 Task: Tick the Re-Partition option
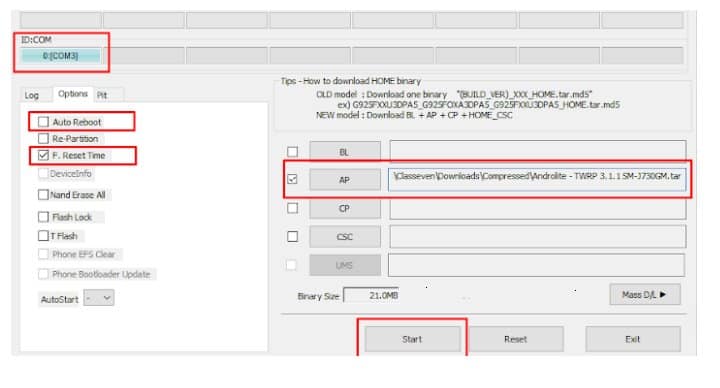[x=43, y=138]
